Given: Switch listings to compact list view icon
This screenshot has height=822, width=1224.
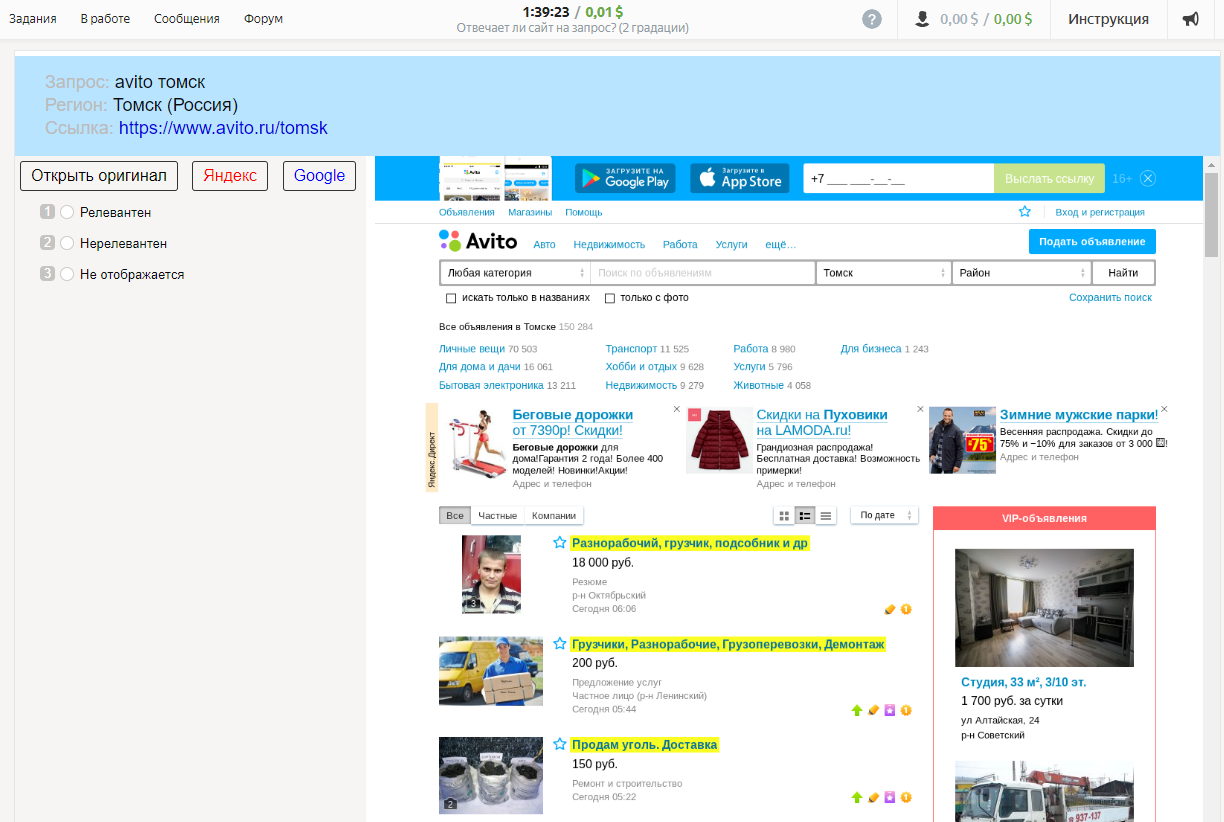Looking at the screenshot, I should [x=826, y=516].
